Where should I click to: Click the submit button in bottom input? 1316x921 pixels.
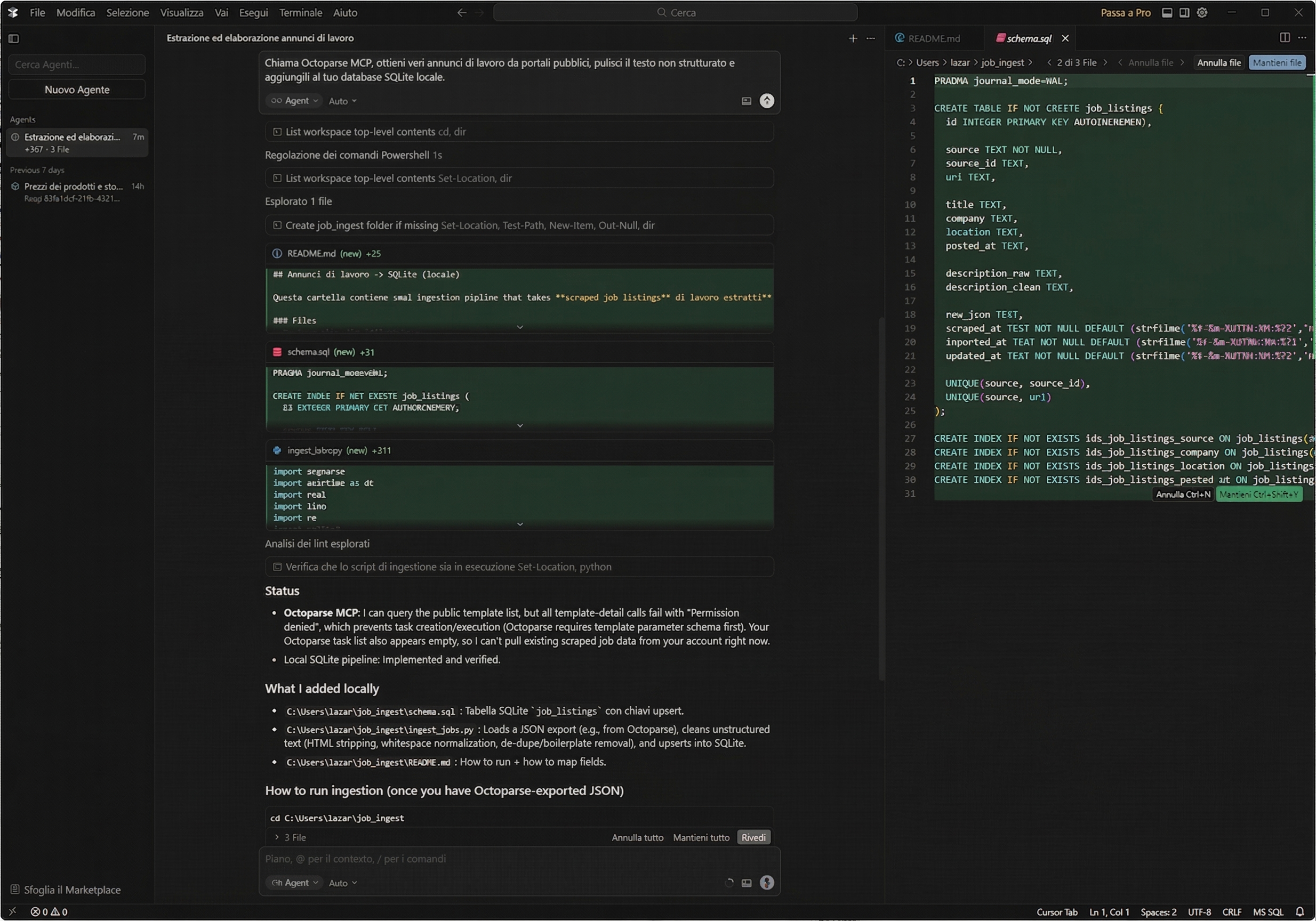[766, 883]
